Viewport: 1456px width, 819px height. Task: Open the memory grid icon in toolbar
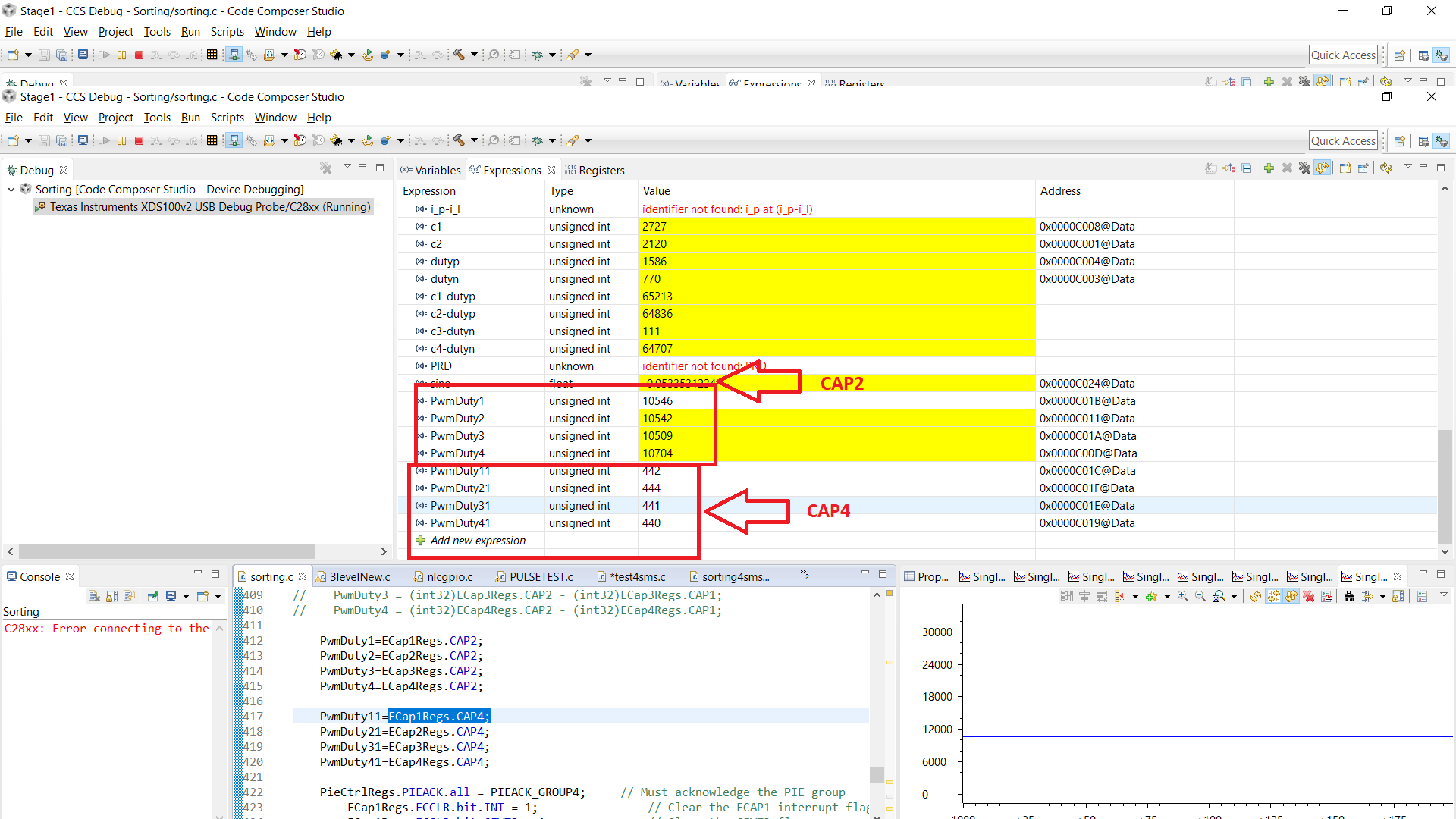click(212, 140)
